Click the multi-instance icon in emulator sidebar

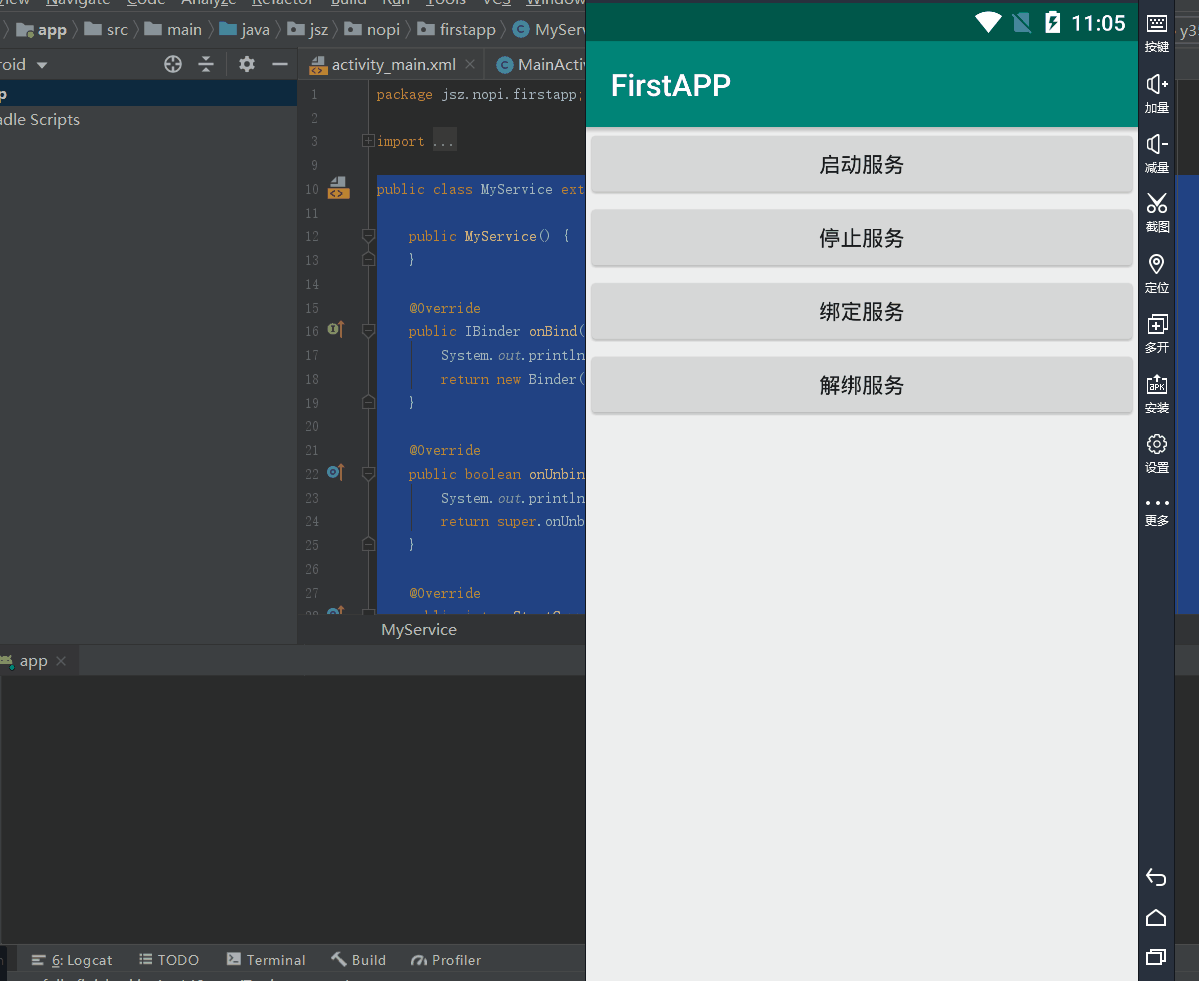coord(1156,325)
